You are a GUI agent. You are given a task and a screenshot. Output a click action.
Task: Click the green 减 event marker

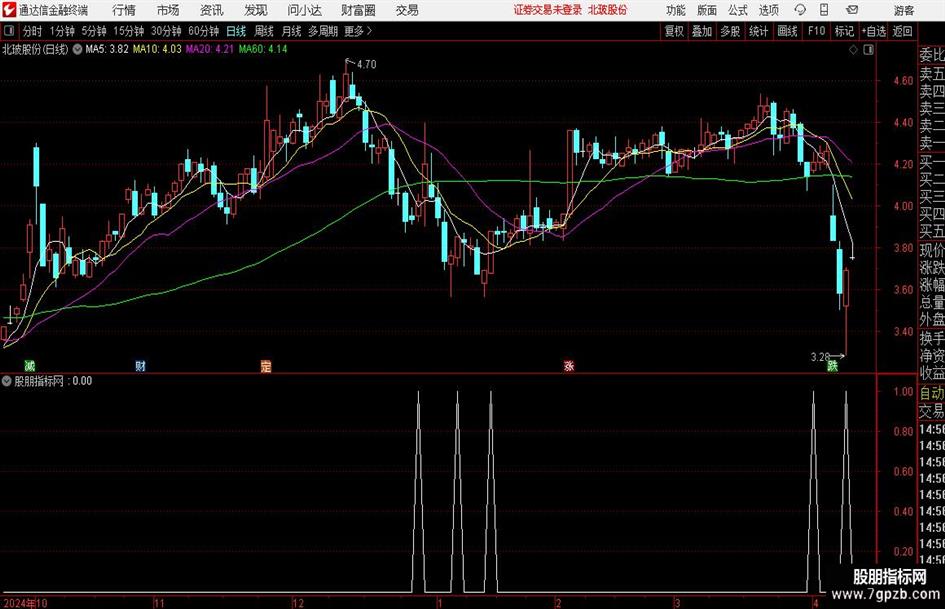[29, 365]
